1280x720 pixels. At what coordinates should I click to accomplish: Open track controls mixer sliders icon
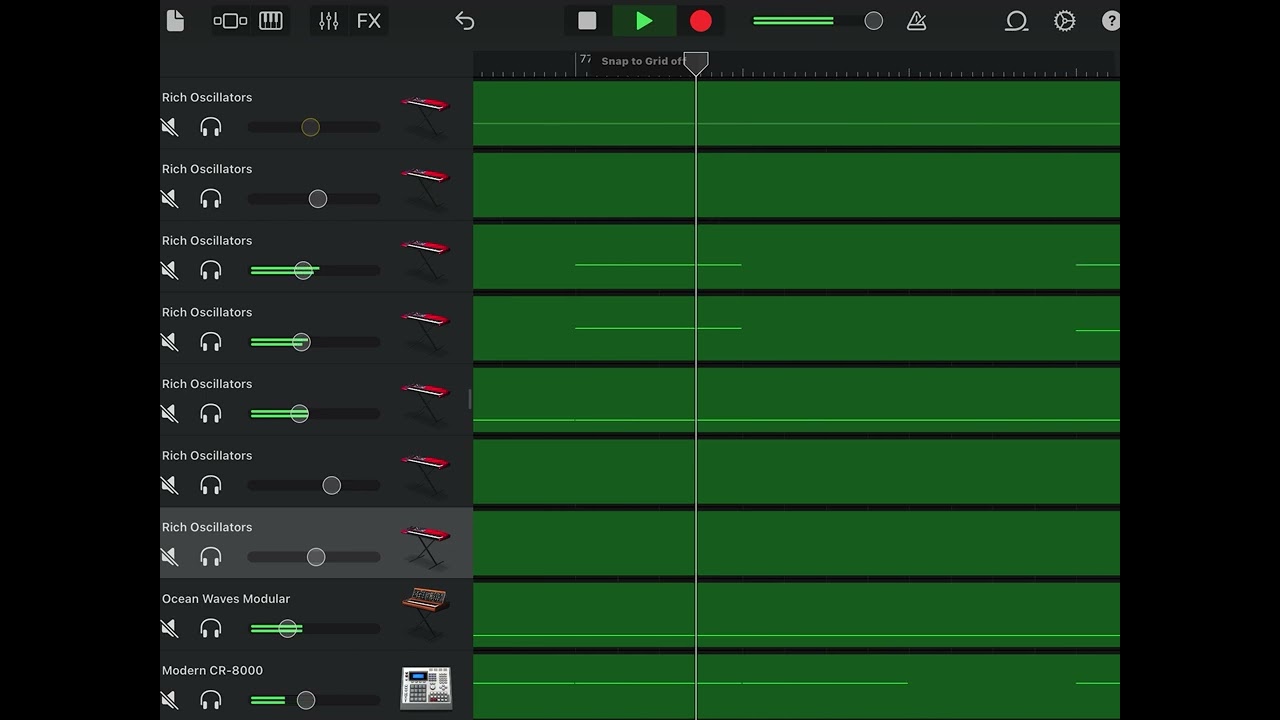(x=328, y=21)
